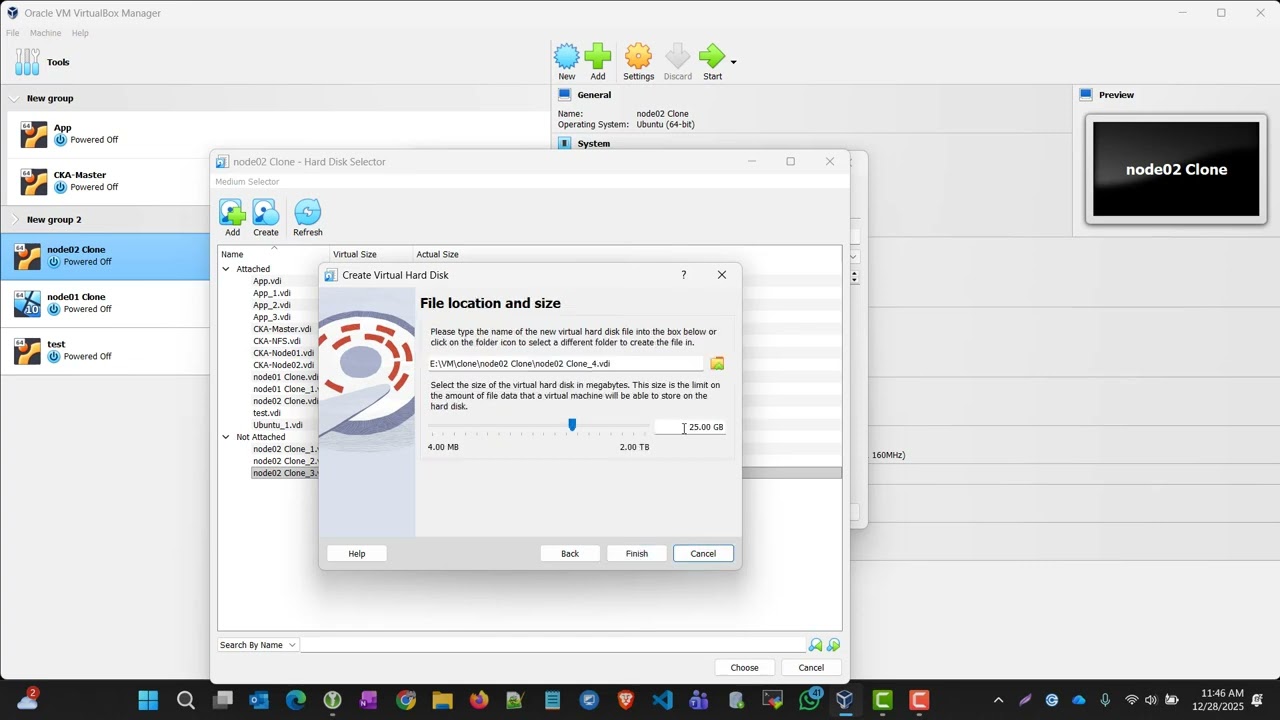Expand the New group 2 chevron
The image size is (1280, 720).
click(x=14, y=219)
